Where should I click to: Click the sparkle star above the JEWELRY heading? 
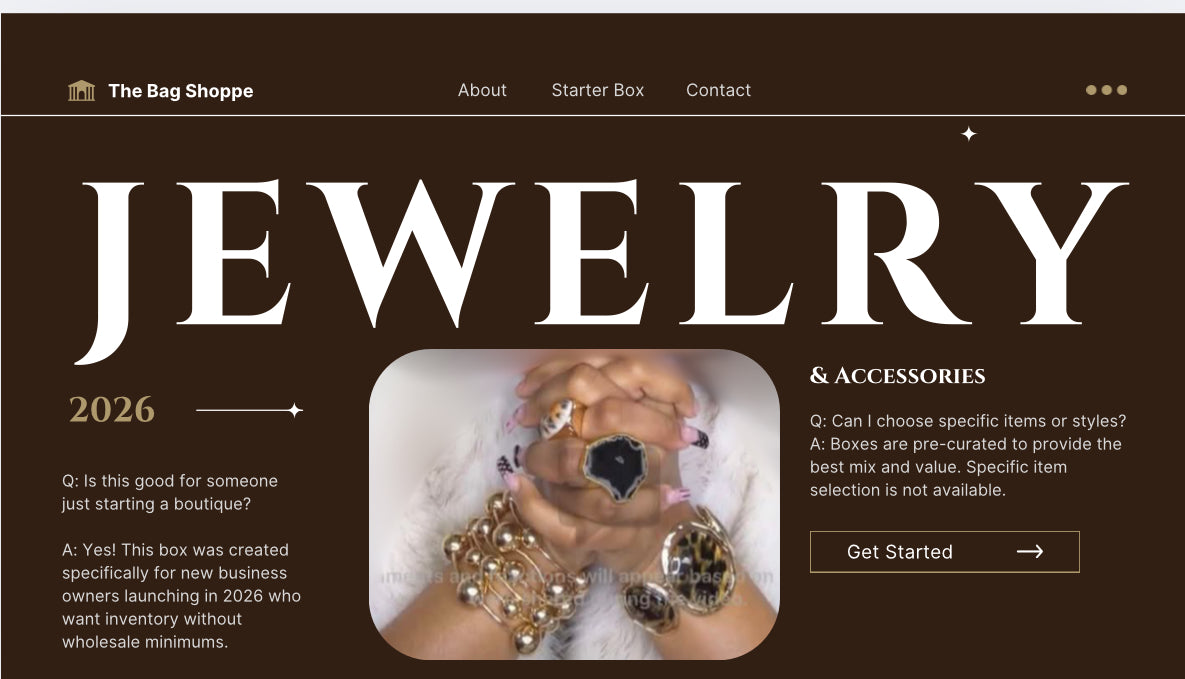969,134
